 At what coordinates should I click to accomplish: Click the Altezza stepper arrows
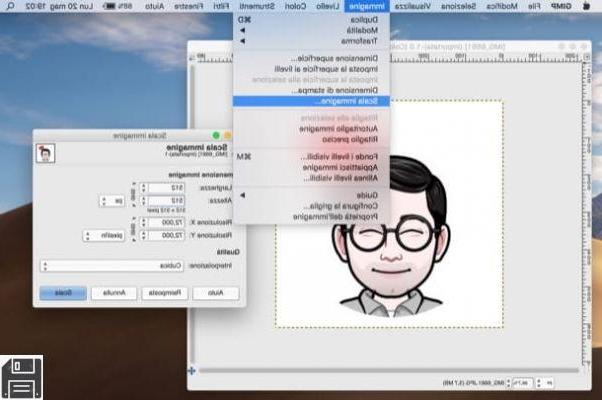click(144, 201)
